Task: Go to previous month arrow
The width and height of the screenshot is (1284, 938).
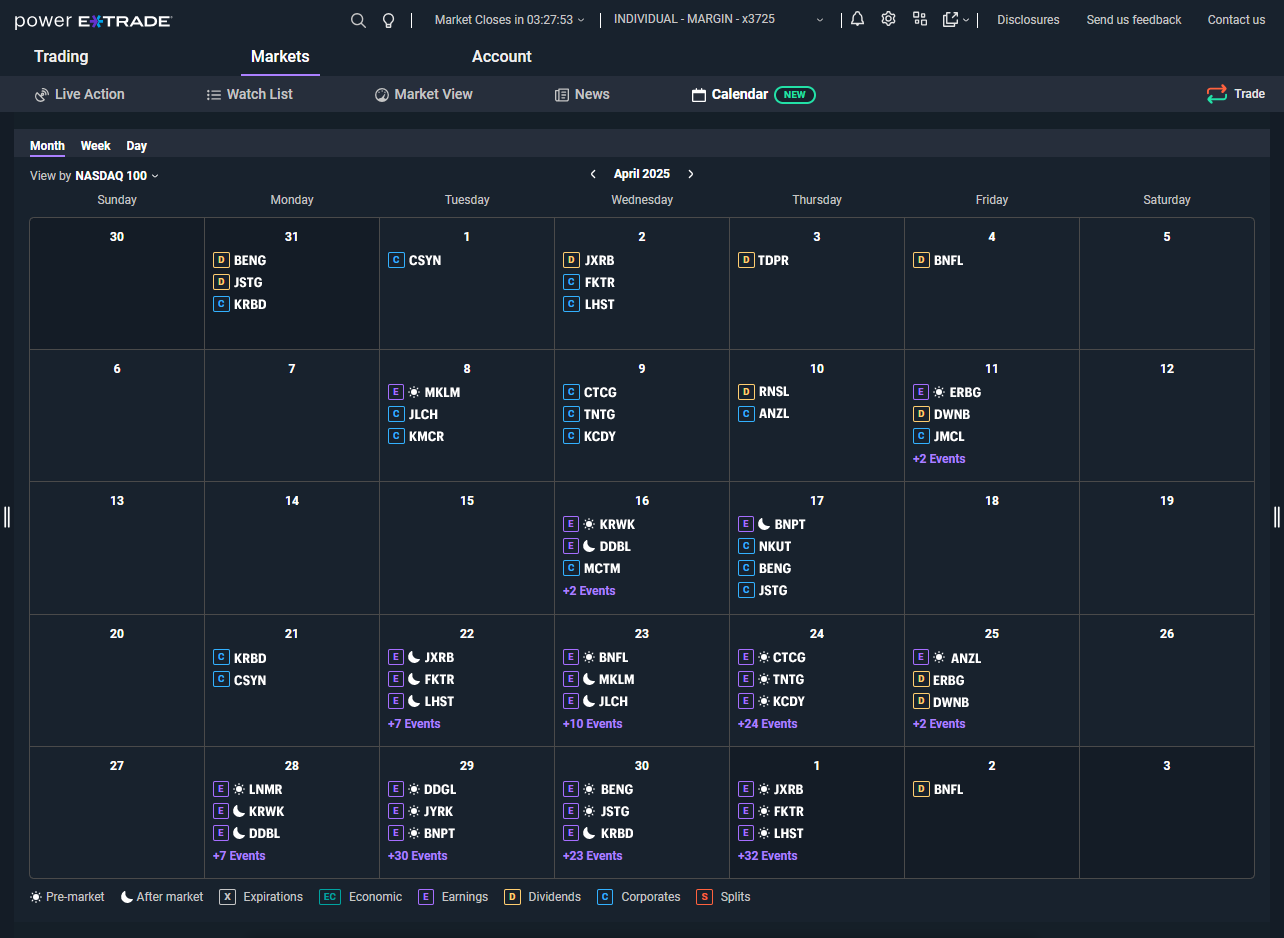Action: tap(593, 174)
